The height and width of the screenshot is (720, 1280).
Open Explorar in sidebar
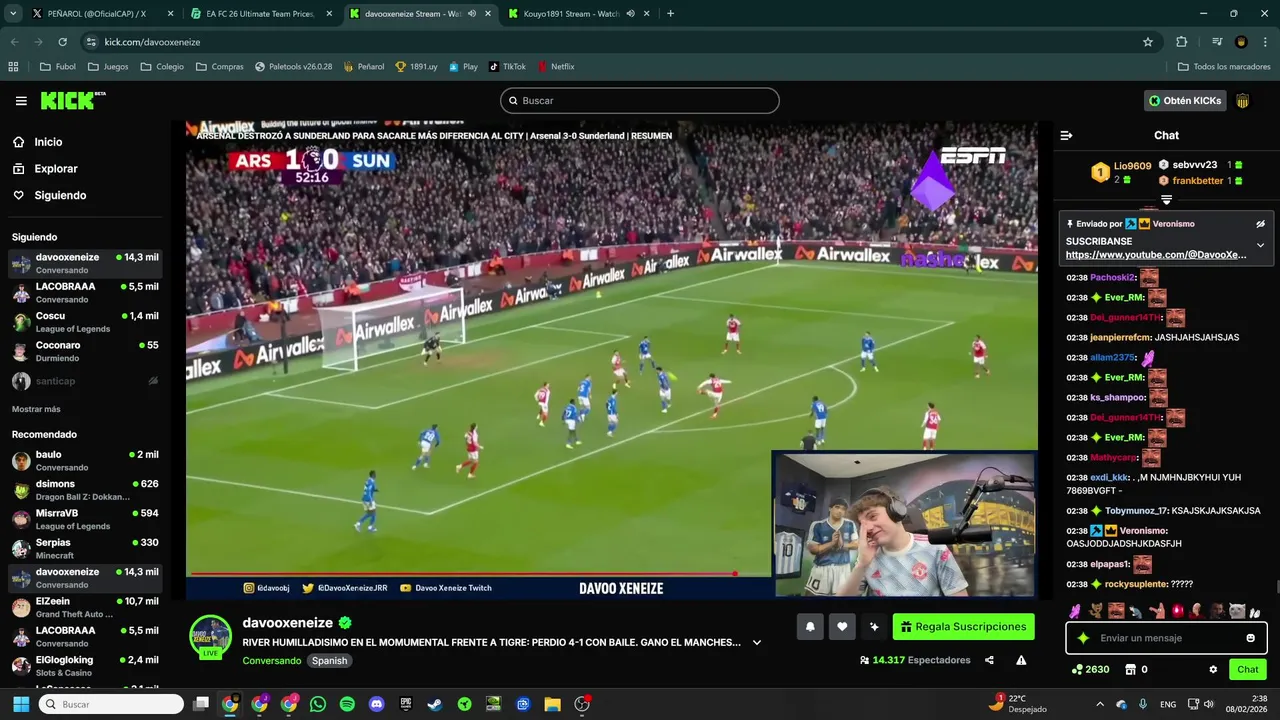[55, 169]
